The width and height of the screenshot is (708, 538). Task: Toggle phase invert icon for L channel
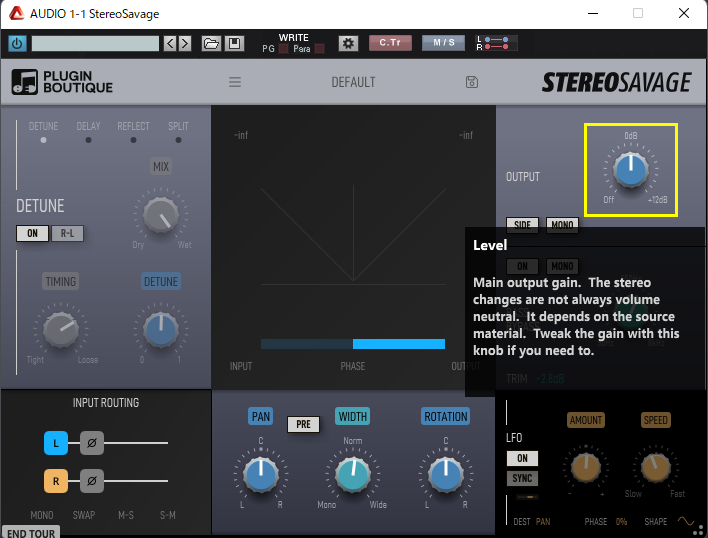coord(92,443)
